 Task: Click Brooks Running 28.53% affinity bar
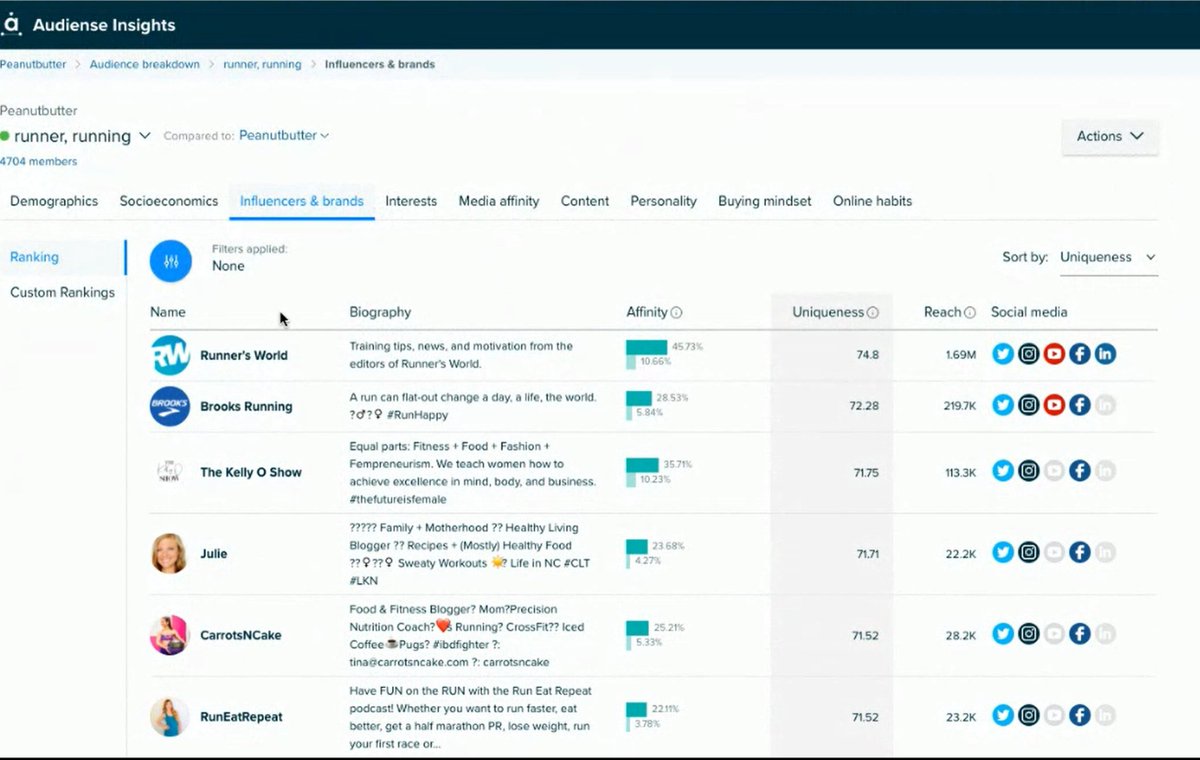pyautogui.click(x=639, y=398)
